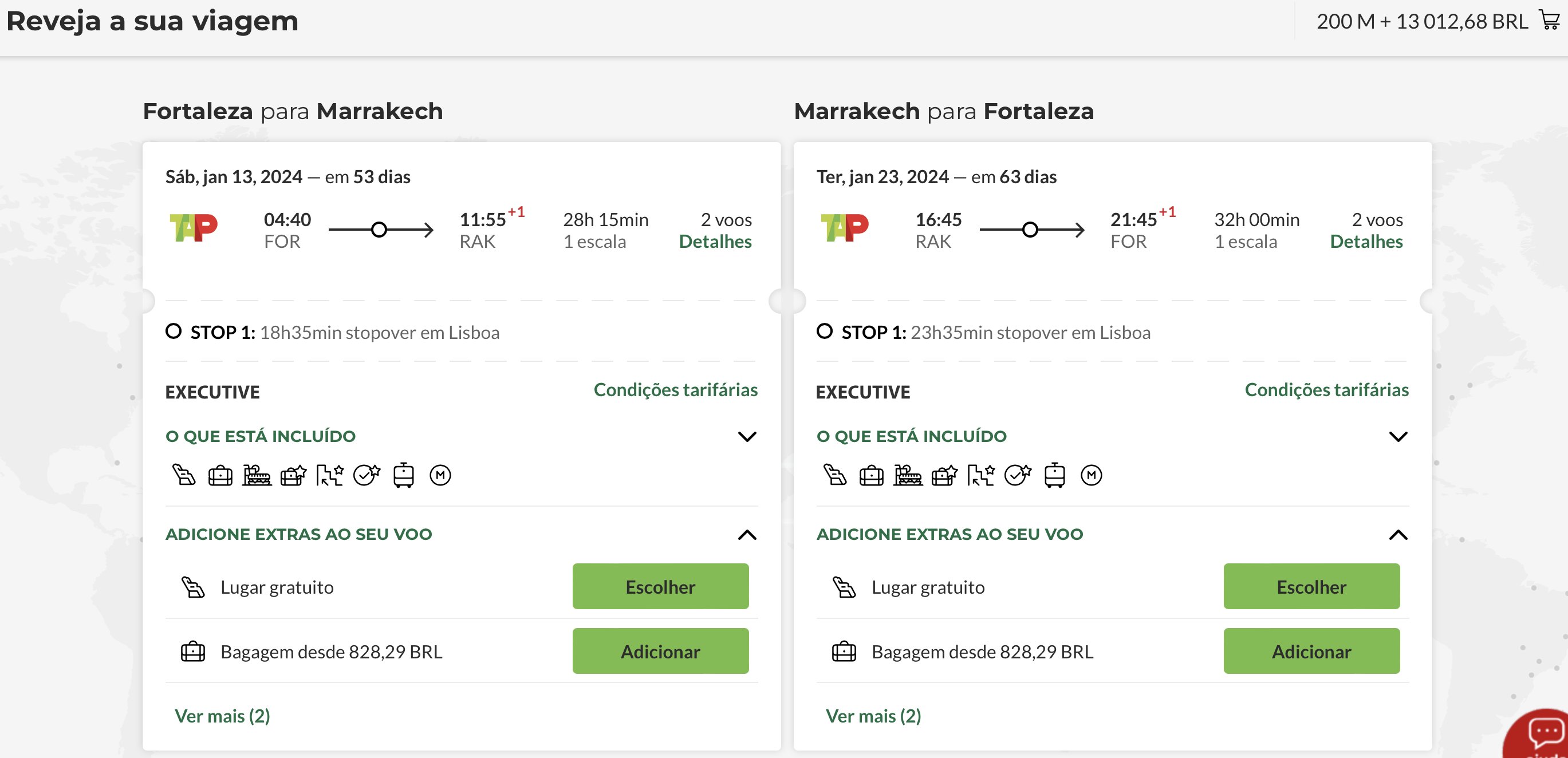Click the seat icon in outbound included items
The height and width of the screenshot is (758, 1568).
(184, 475)
